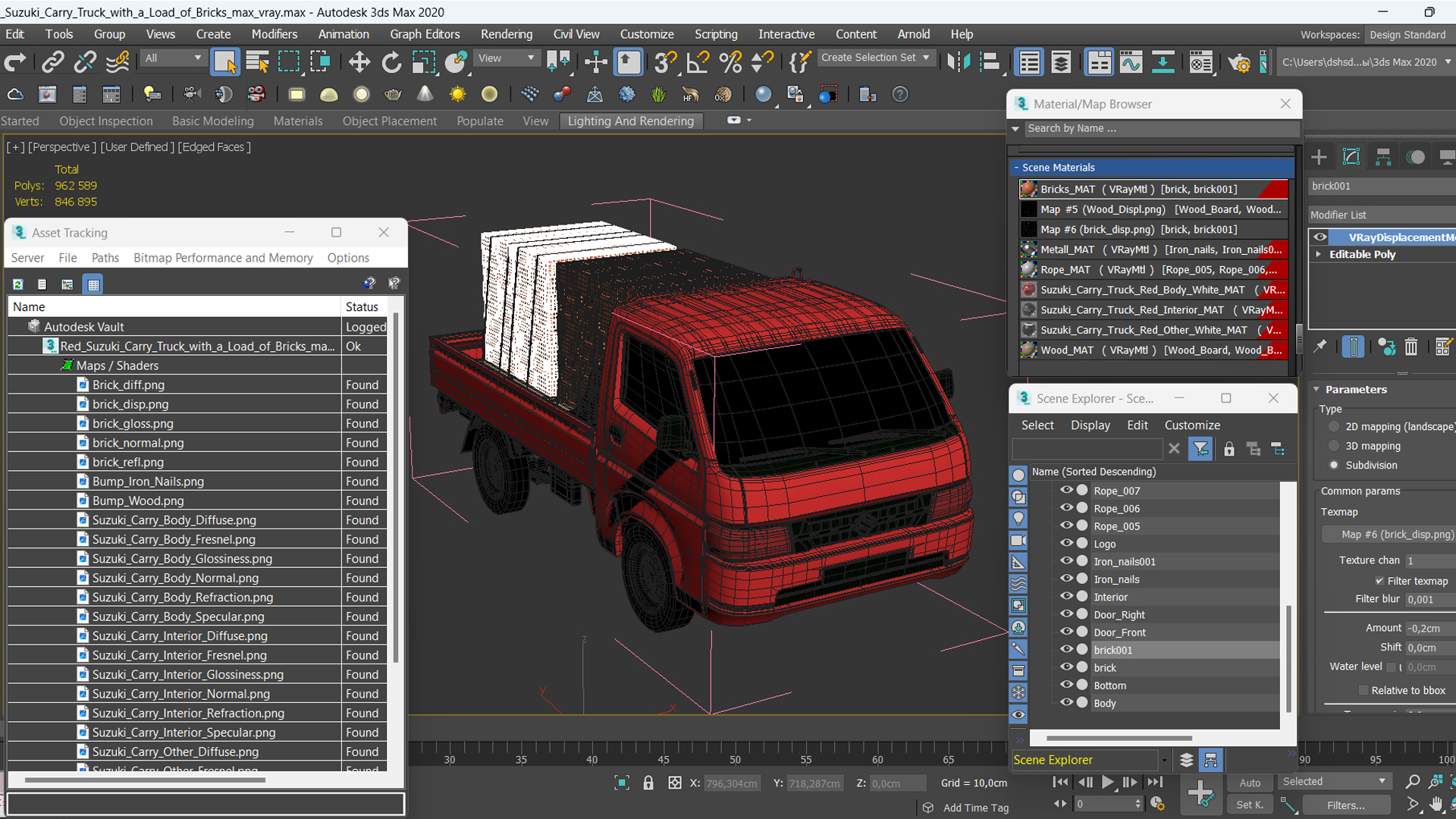Click the Mirror tool icon

(x=959, y=62)
